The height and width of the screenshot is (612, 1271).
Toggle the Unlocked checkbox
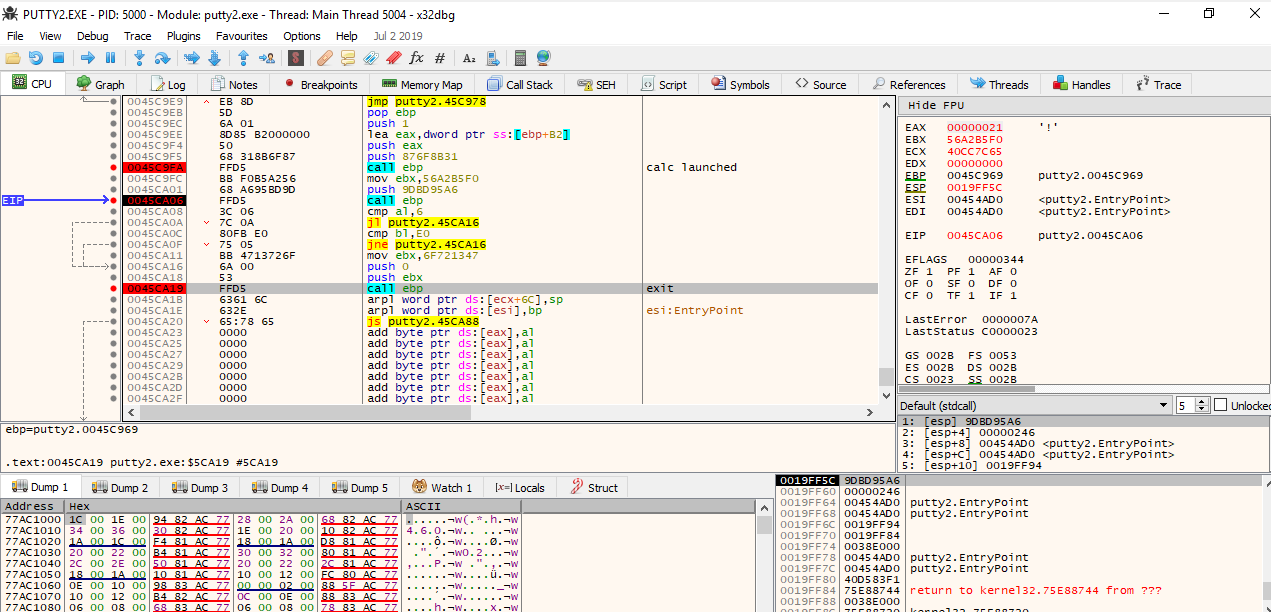(x=1220, y=405)
